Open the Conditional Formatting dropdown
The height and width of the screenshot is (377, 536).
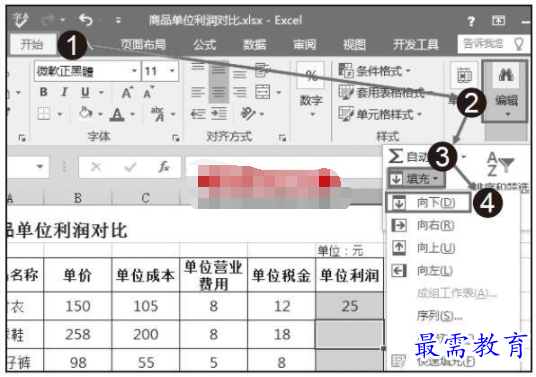pos(375,71)
